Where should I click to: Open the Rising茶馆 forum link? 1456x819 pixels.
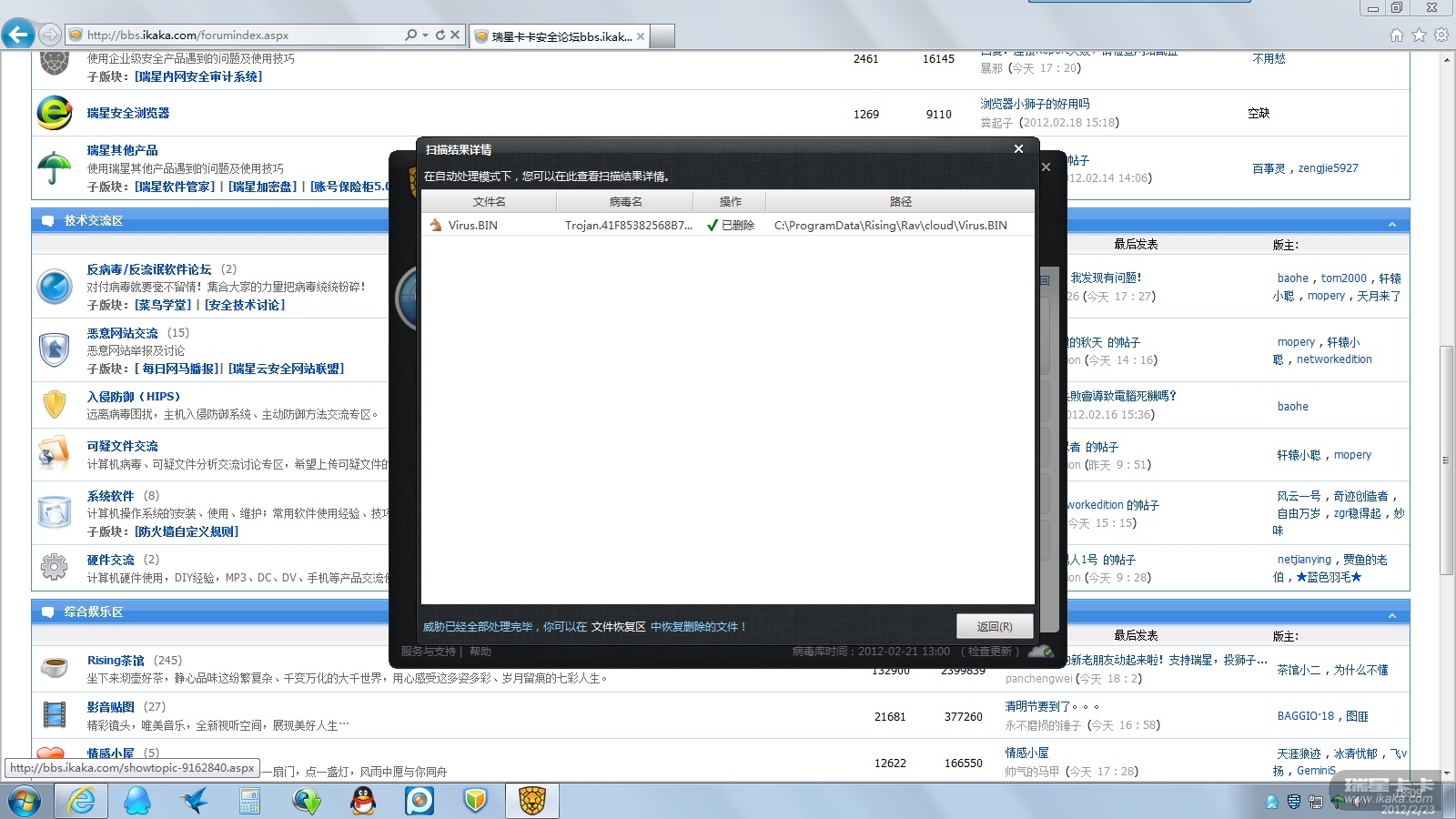click(116, 661)
